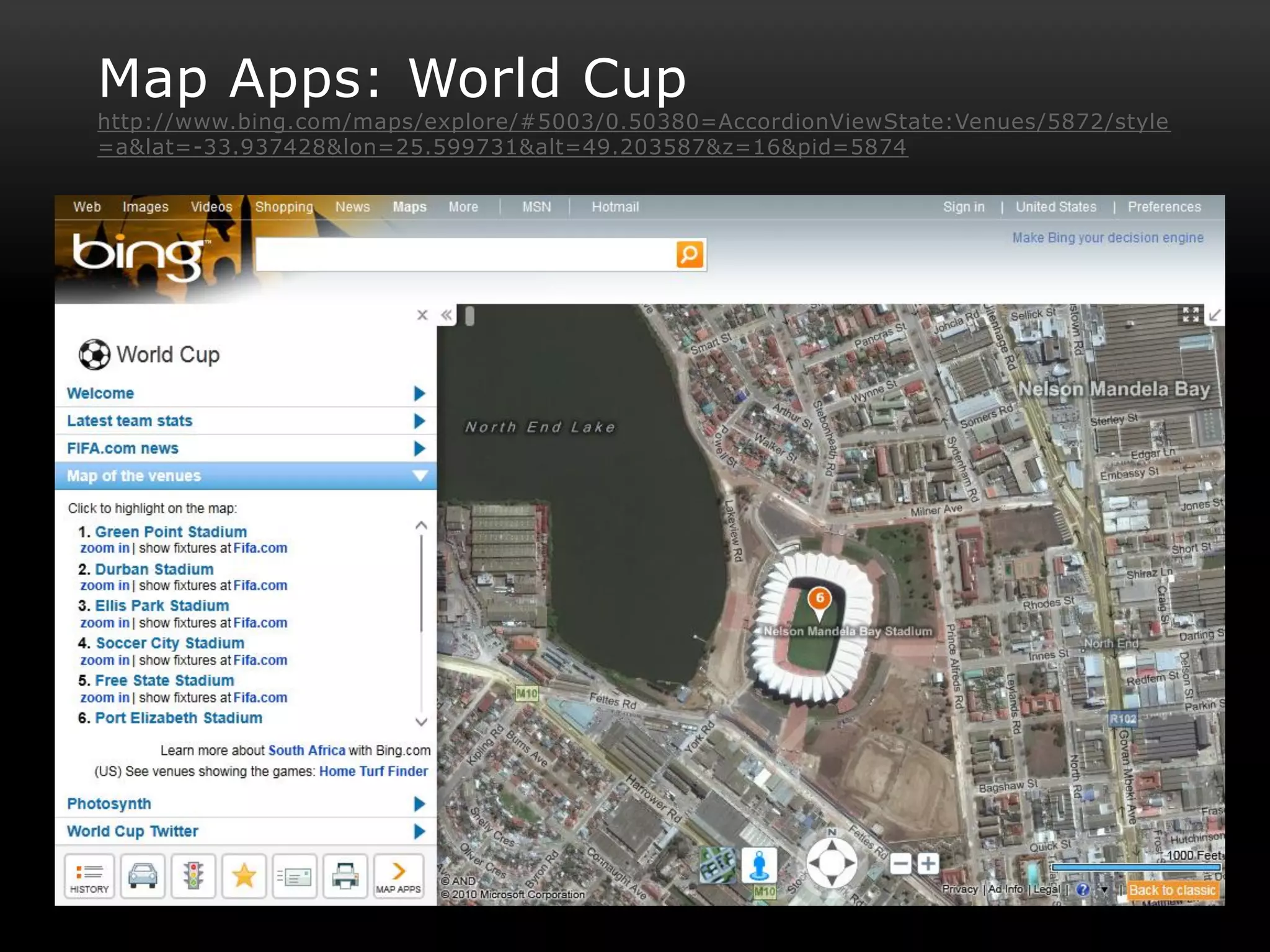The image size is (1270, 952).
Task: Expand the Latest team stats section
Action: pos(246,421)
